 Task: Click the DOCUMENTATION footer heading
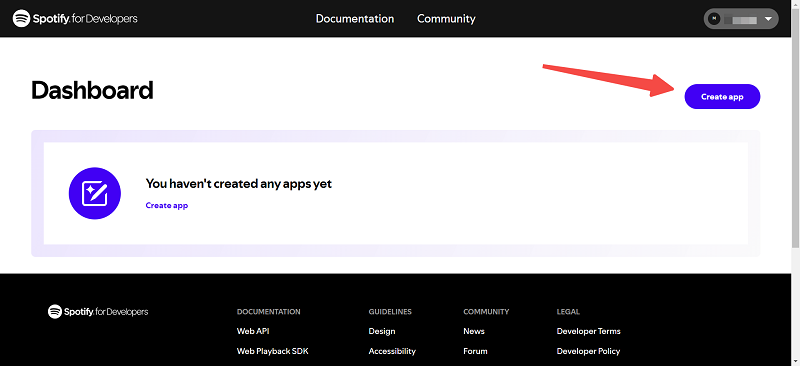pos(269,311)
